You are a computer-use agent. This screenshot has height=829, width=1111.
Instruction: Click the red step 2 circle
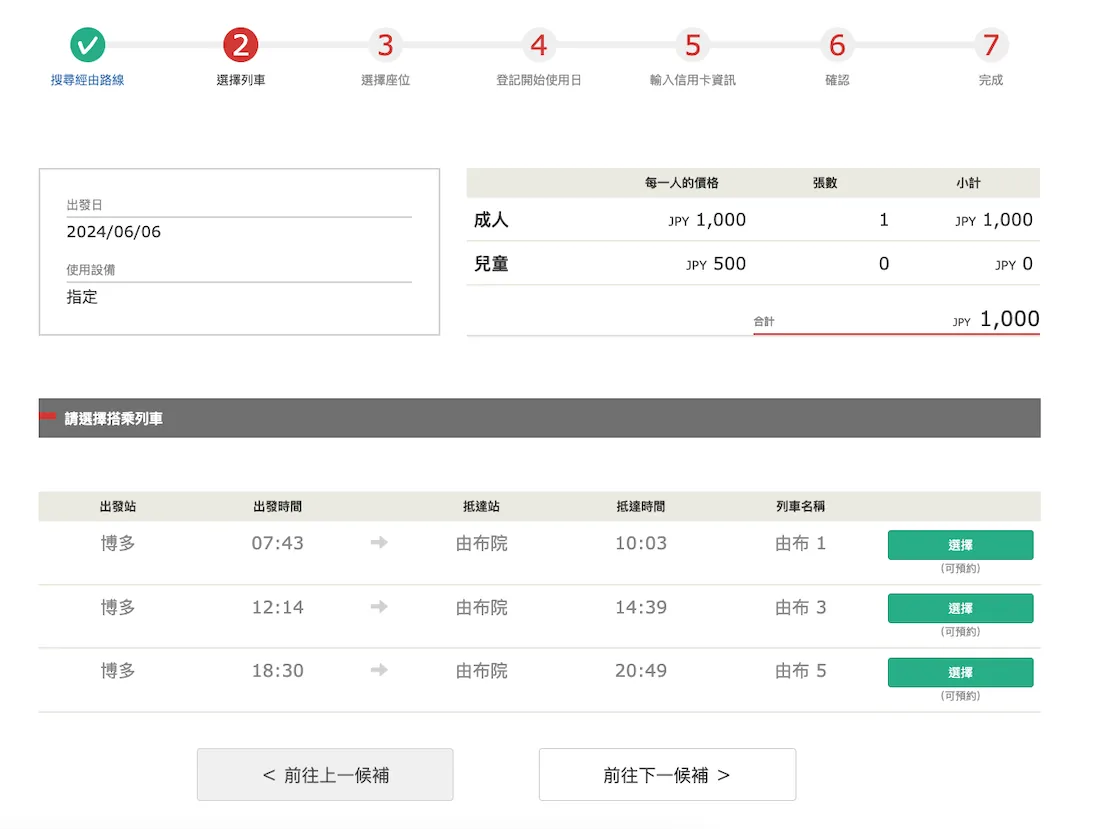click(241, 45)
